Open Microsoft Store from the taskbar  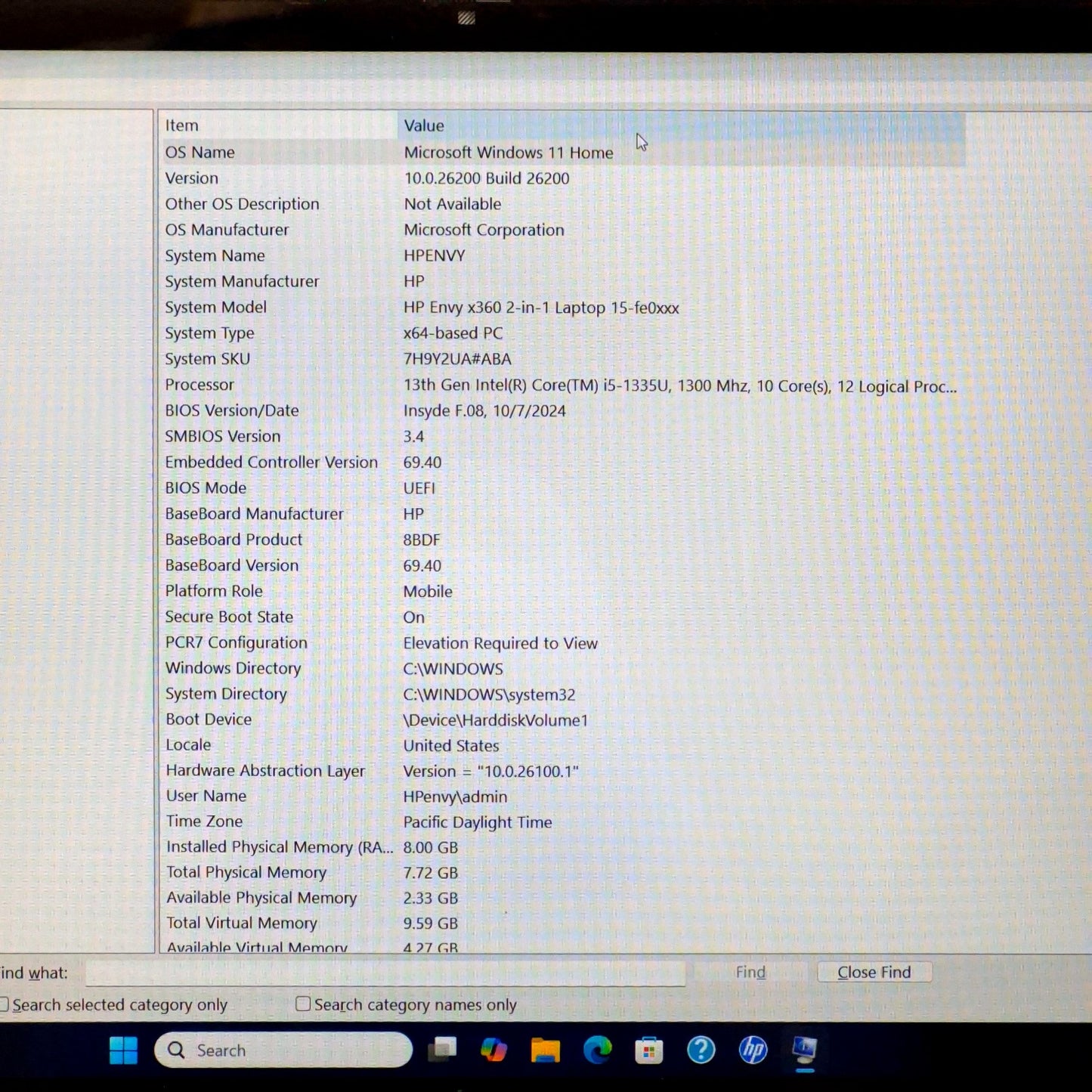[648, 1050]
